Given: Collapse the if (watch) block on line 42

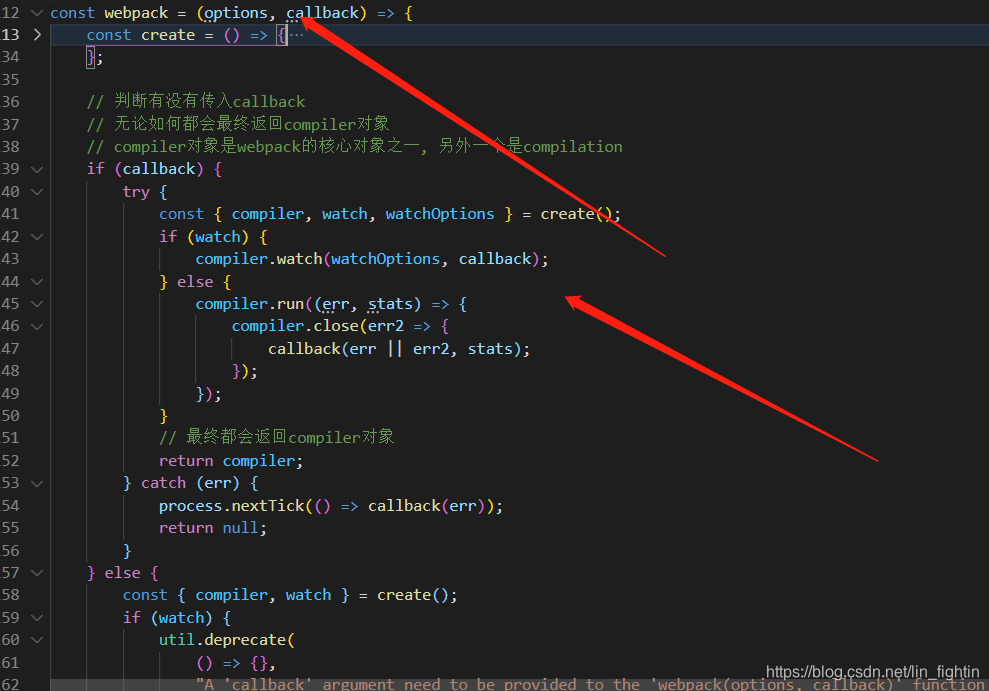Looking at the screenshot, I should (37, 237).
